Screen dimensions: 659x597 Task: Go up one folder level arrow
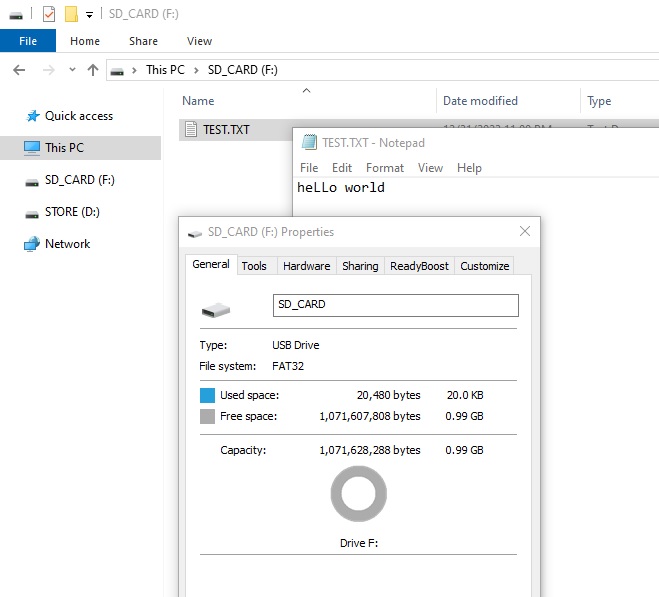(x=93, y=70)
